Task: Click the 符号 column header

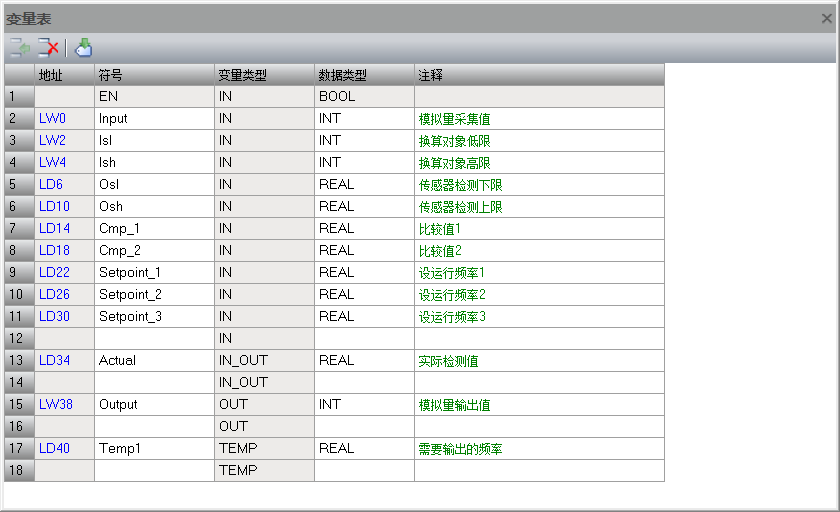Action: click(x=154, y=75)
